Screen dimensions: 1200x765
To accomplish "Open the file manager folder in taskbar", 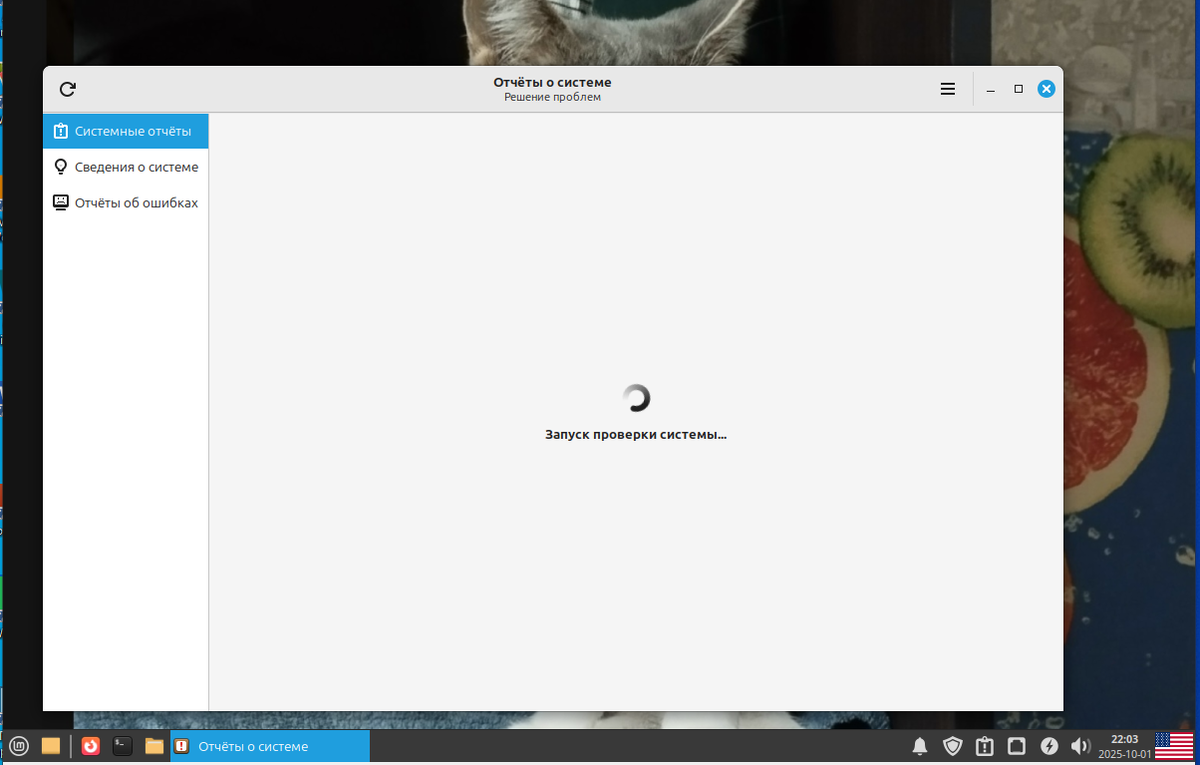I will point(154,746).
